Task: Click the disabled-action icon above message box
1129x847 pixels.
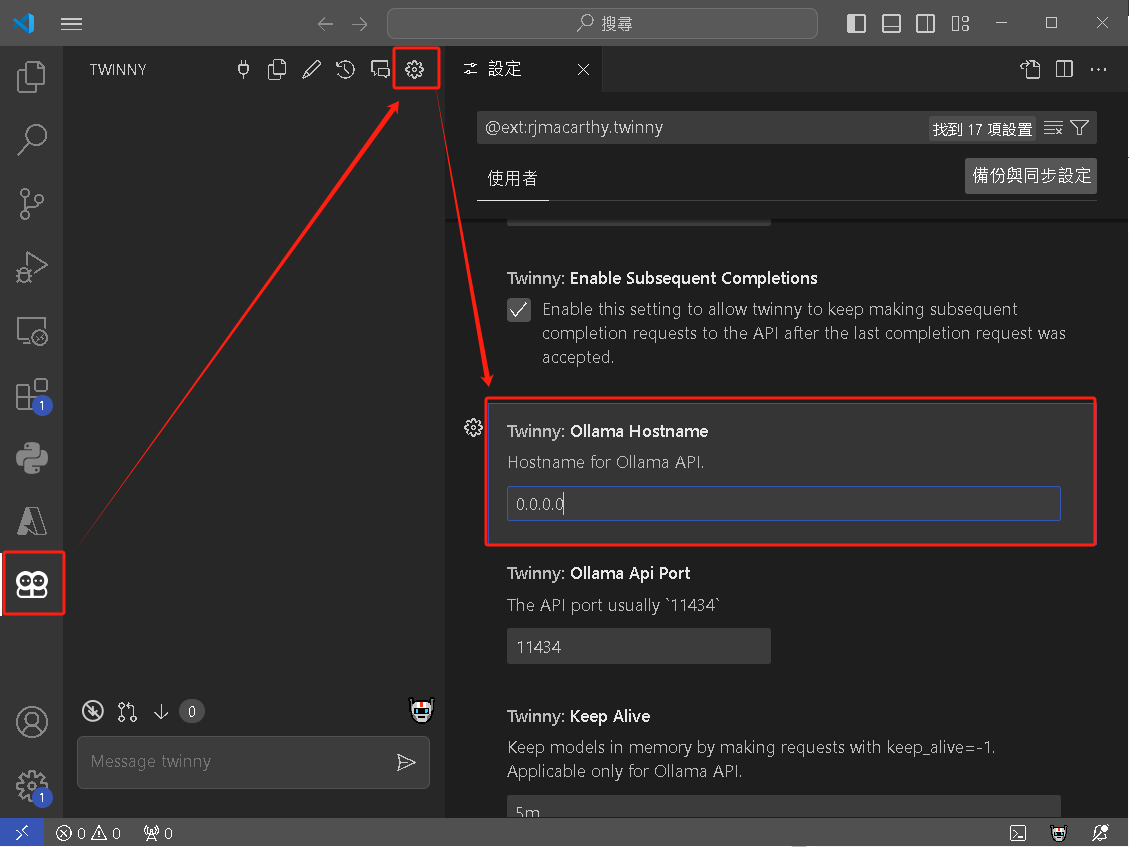Action: 93,712
